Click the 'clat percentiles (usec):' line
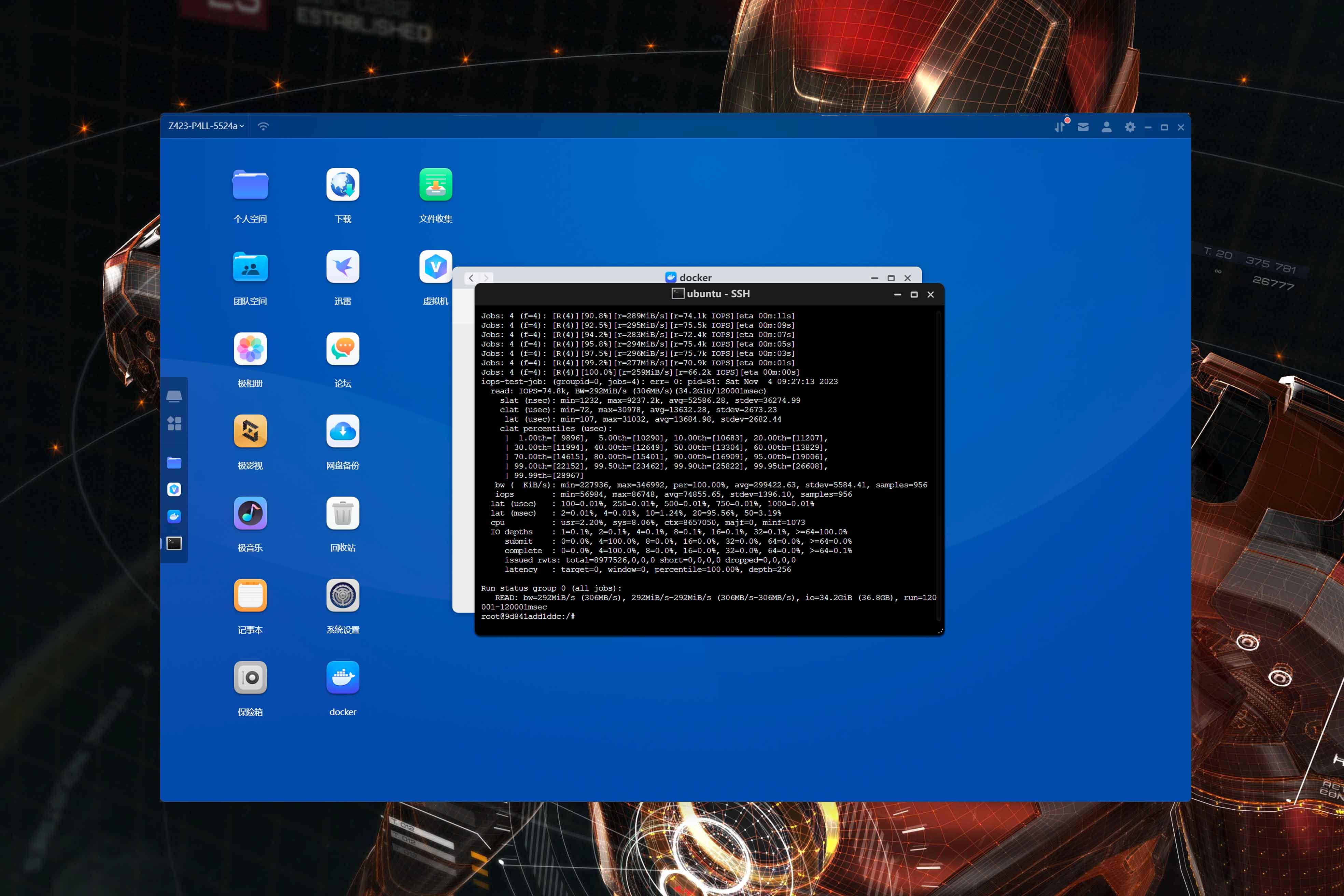This screenshot has height=896, width=1344. (556, 429)
